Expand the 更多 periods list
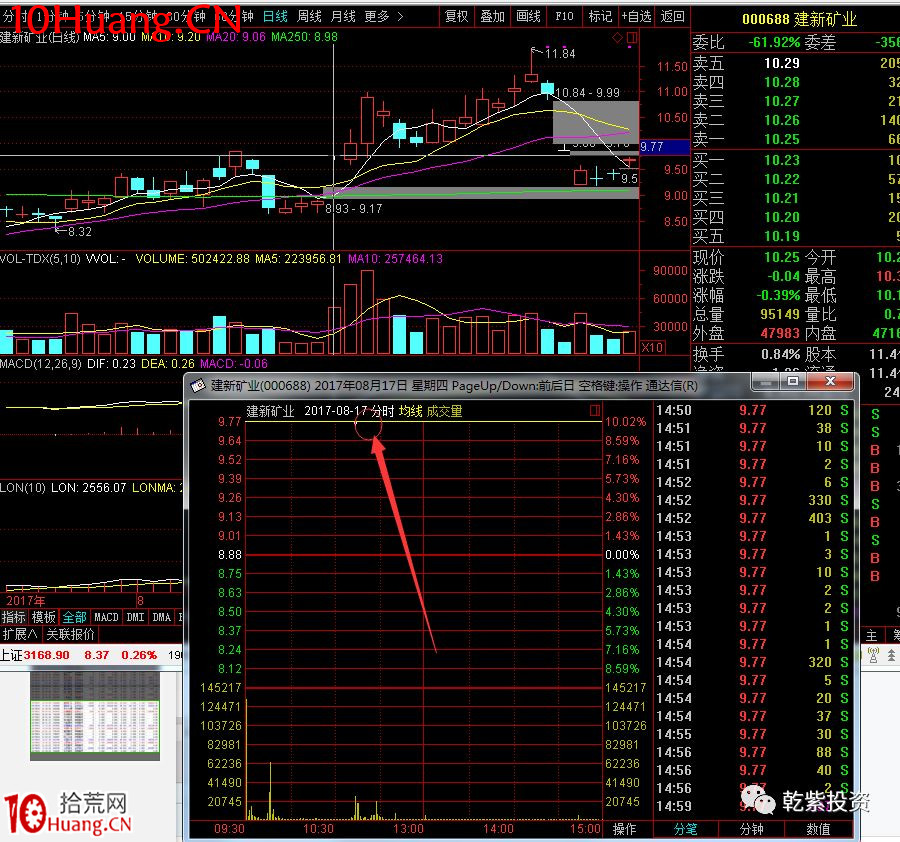Image resolution: width=900 pixels, height=842 pixels. 383,17
